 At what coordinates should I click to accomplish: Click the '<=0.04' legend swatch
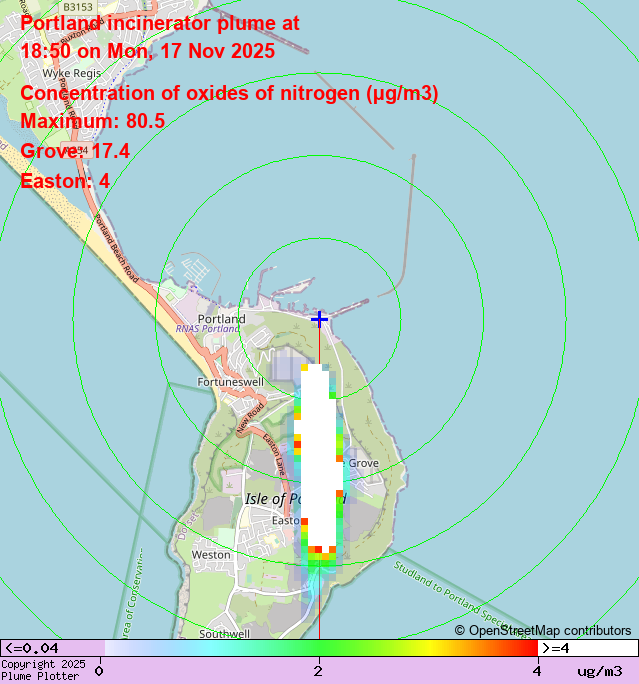53,648
